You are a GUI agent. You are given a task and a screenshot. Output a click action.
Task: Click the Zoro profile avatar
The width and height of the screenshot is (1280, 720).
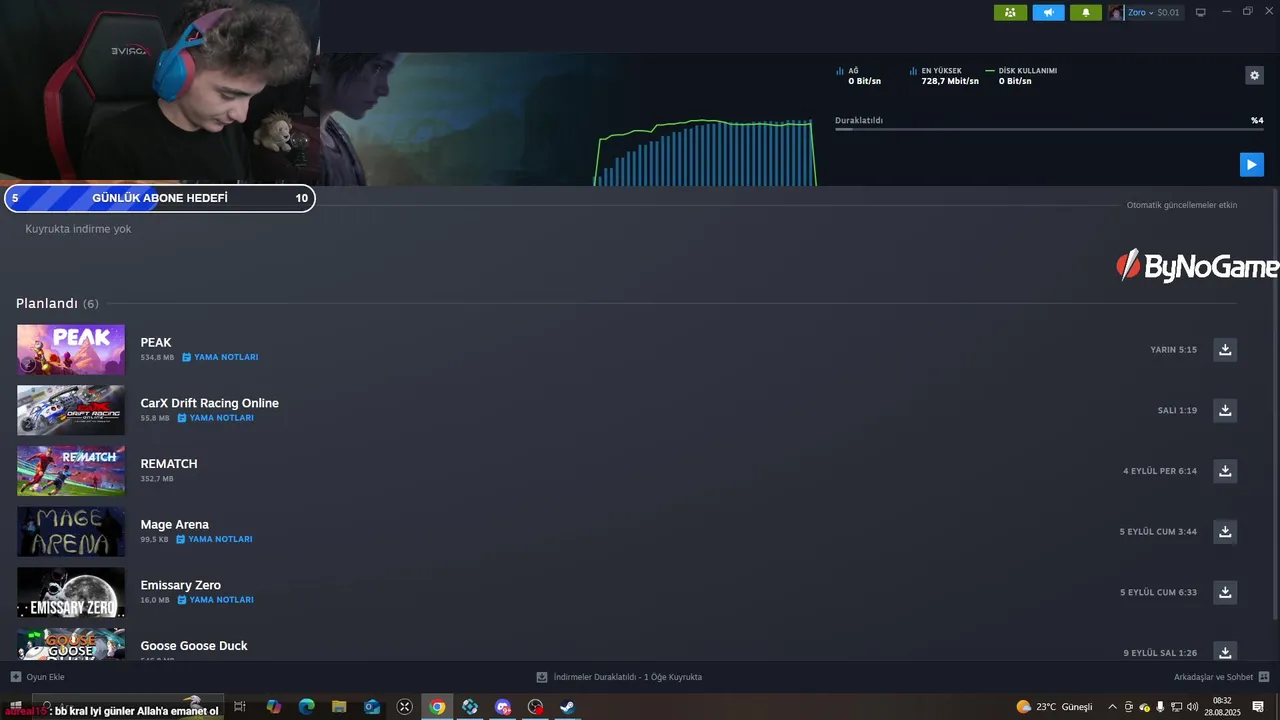[1116, 12]
